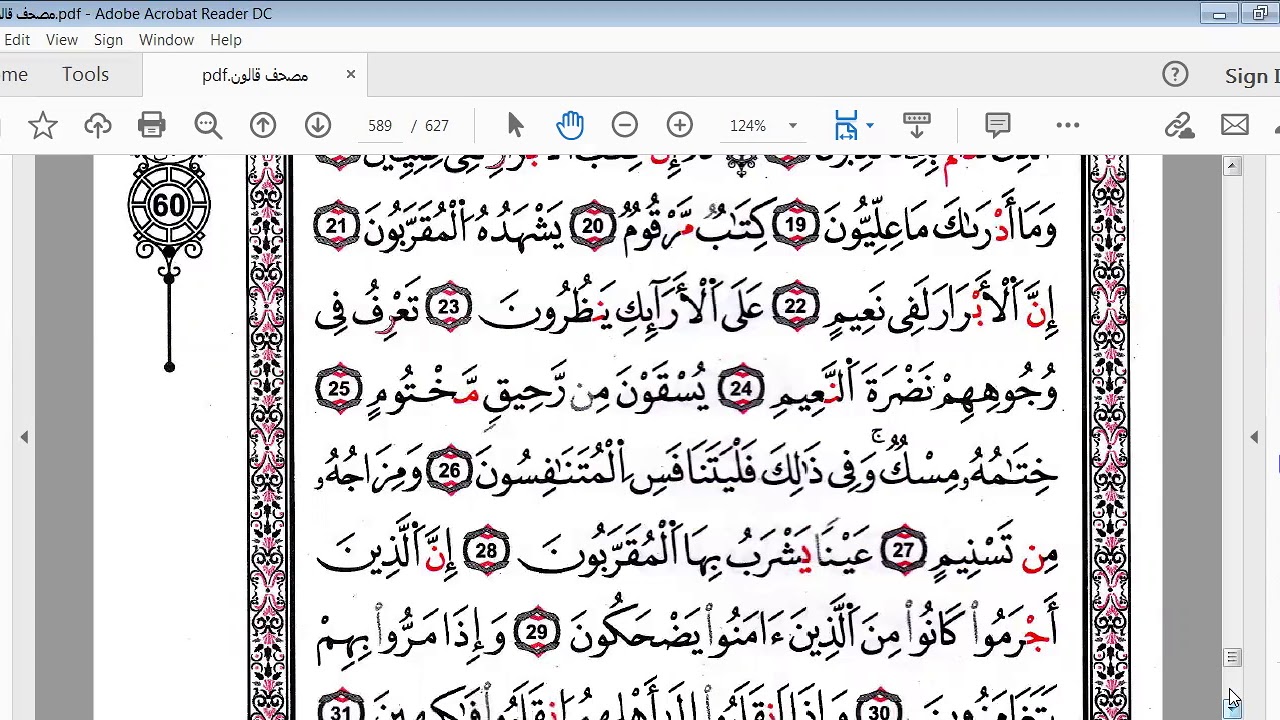Image resolution: width=1280 pixels, height=720 pixels.
Task: Expand the zoom level dropdown arrow
Action: (x=793, y=126)
